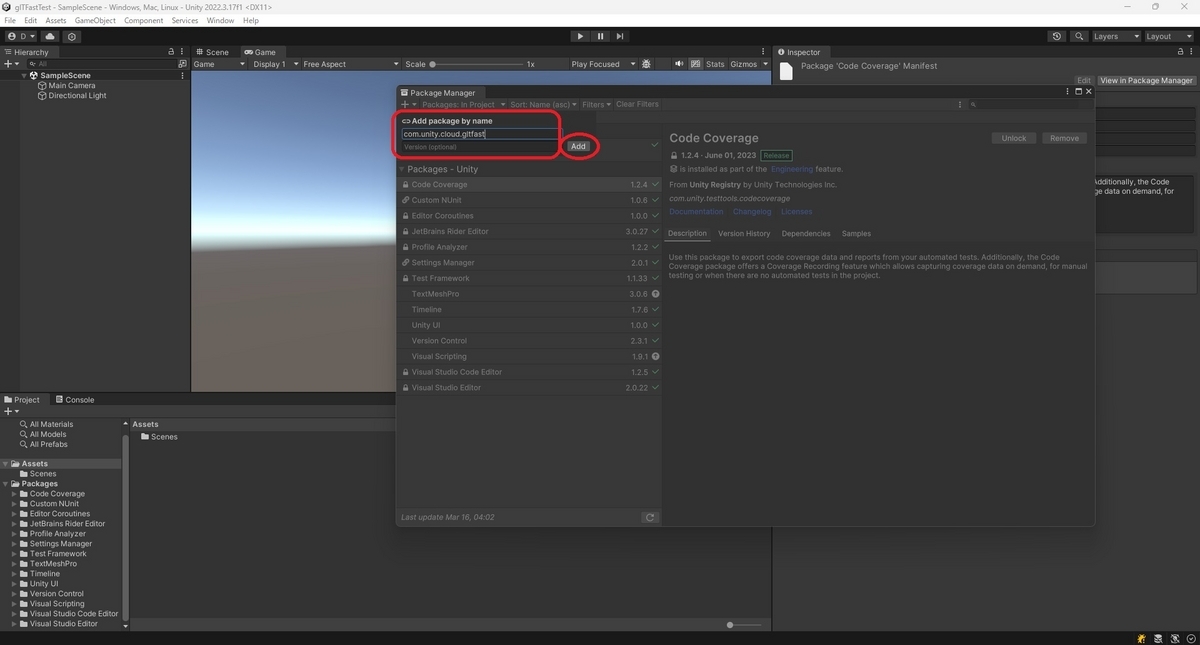The width and height of the screenshot is (1200, 645).
Task: Open the Samples tab
Action: [856, 233]
